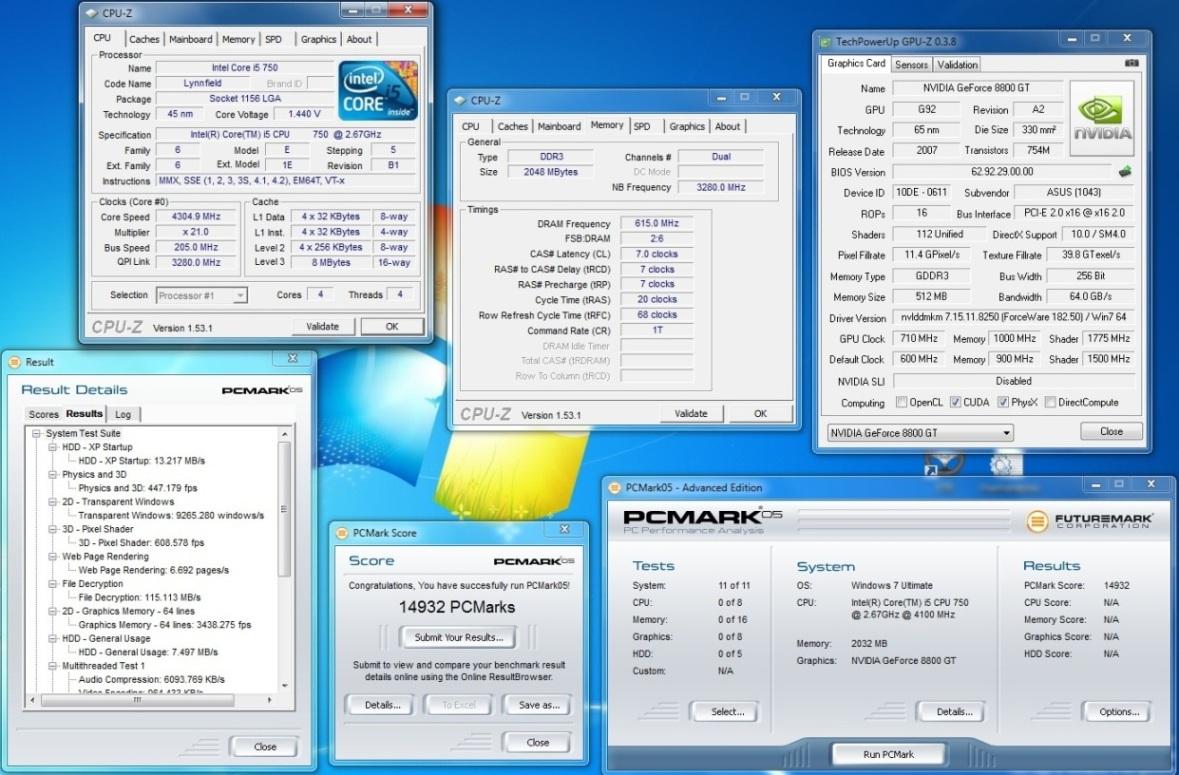
Task: Click the PCMark Score window title icon
Action: pos(341,532)
